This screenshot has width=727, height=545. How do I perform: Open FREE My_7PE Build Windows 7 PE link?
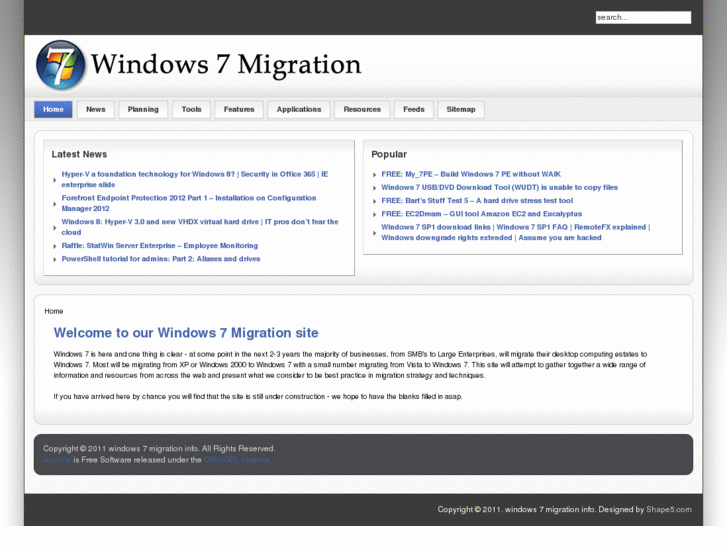pos(471,174)
